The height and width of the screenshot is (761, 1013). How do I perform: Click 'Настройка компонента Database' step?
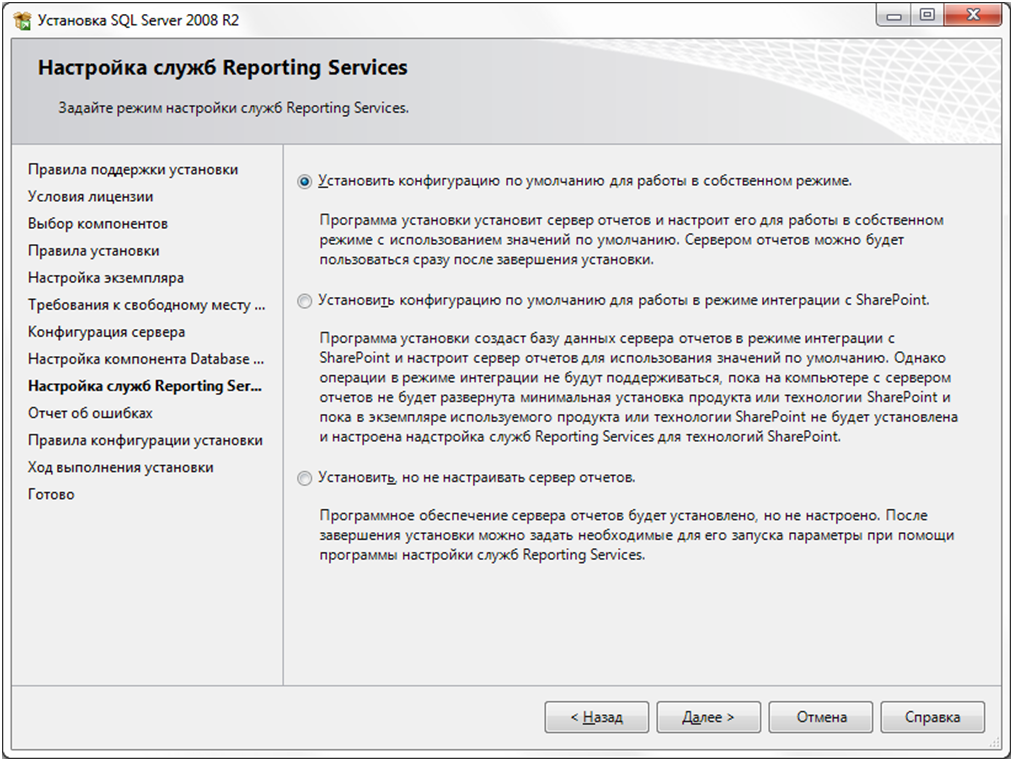pos(146,359)
